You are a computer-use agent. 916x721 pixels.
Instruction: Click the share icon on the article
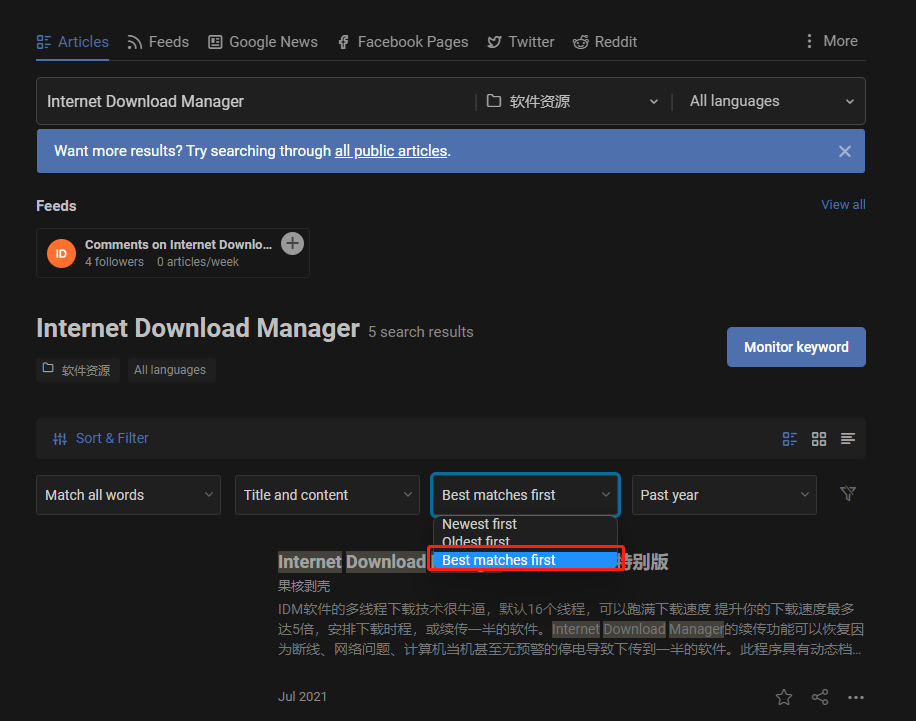[x=820, y=697]
